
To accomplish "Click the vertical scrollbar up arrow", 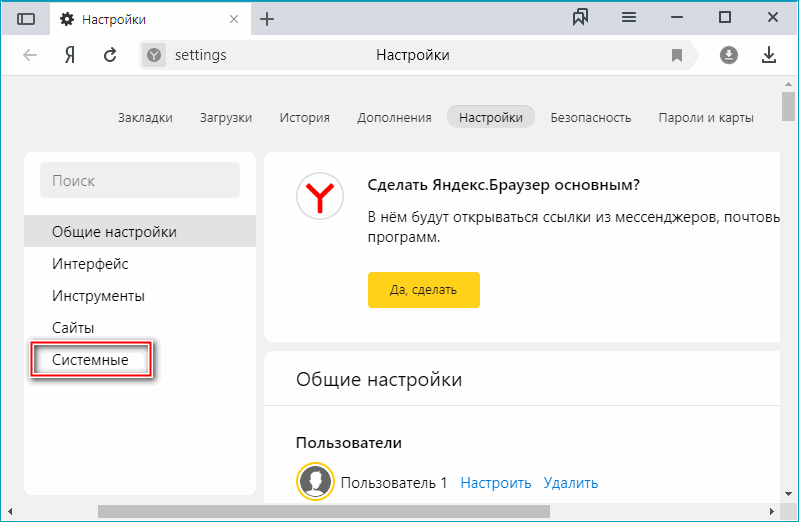I will (788, 84).
